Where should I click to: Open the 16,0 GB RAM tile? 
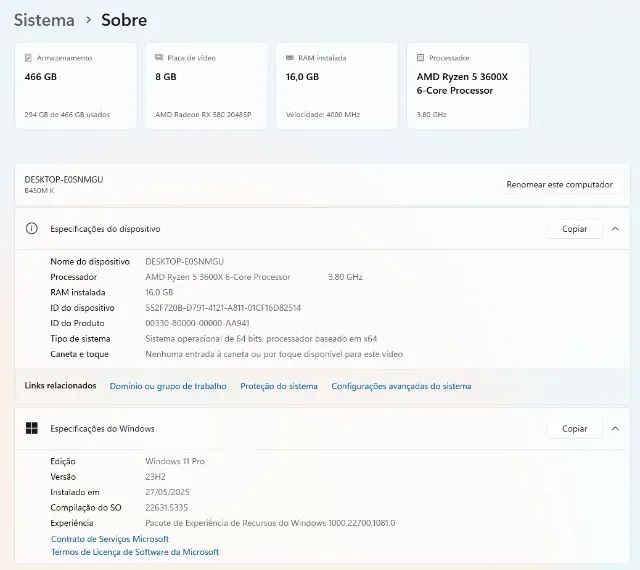point(337,86)
